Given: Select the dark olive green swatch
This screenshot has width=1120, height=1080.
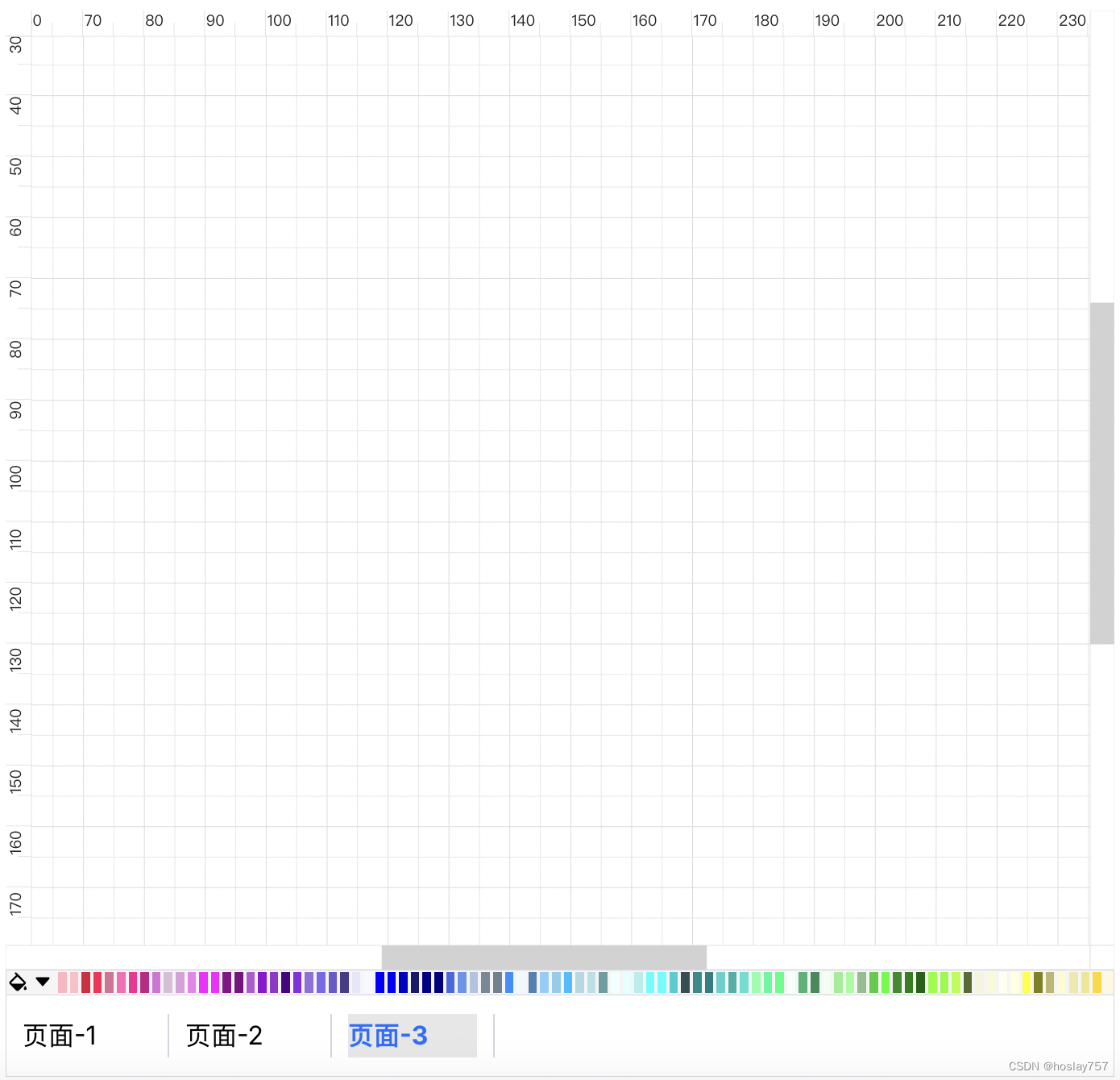Looking at the screenshot, I should click(x=968, y=982).
